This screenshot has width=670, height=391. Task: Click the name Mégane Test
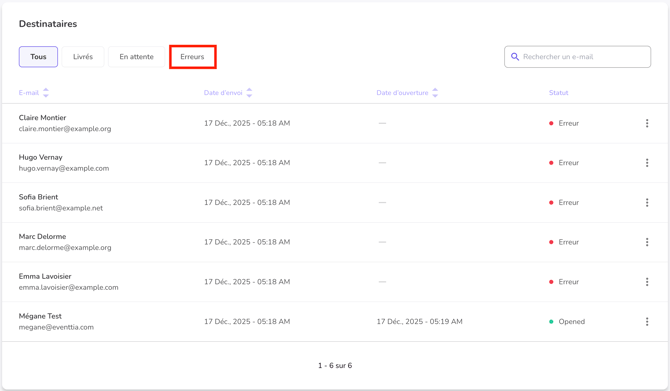pyautogui.click(x=40, y=316)
